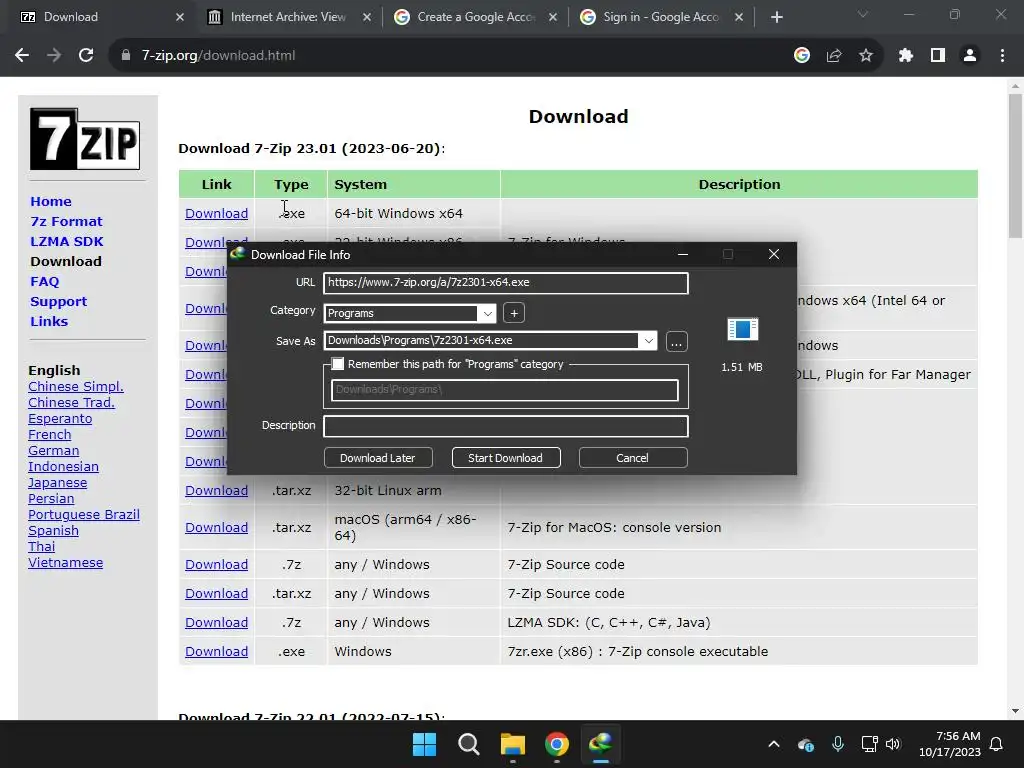Open the Chrome extensions puzzle icon

pyautogui.click(x=906, y=56)
